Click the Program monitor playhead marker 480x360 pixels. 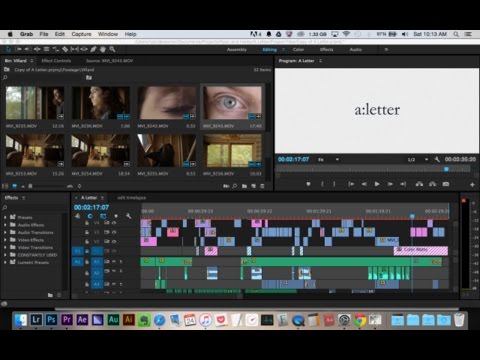point(446,169)
